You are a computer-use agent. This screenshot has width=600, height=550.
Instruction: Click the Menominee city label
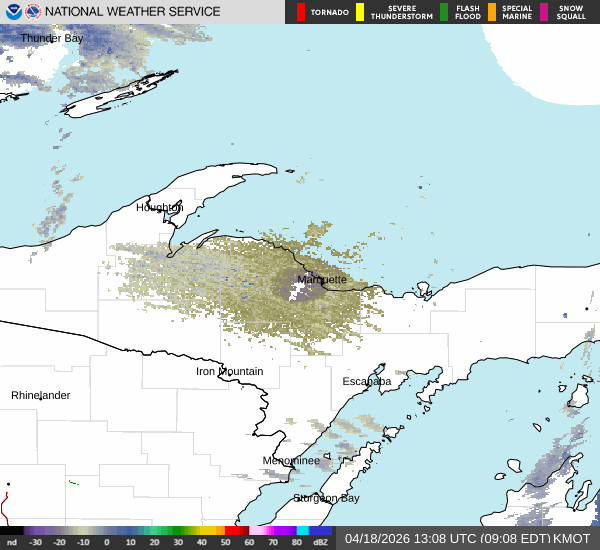291,461
